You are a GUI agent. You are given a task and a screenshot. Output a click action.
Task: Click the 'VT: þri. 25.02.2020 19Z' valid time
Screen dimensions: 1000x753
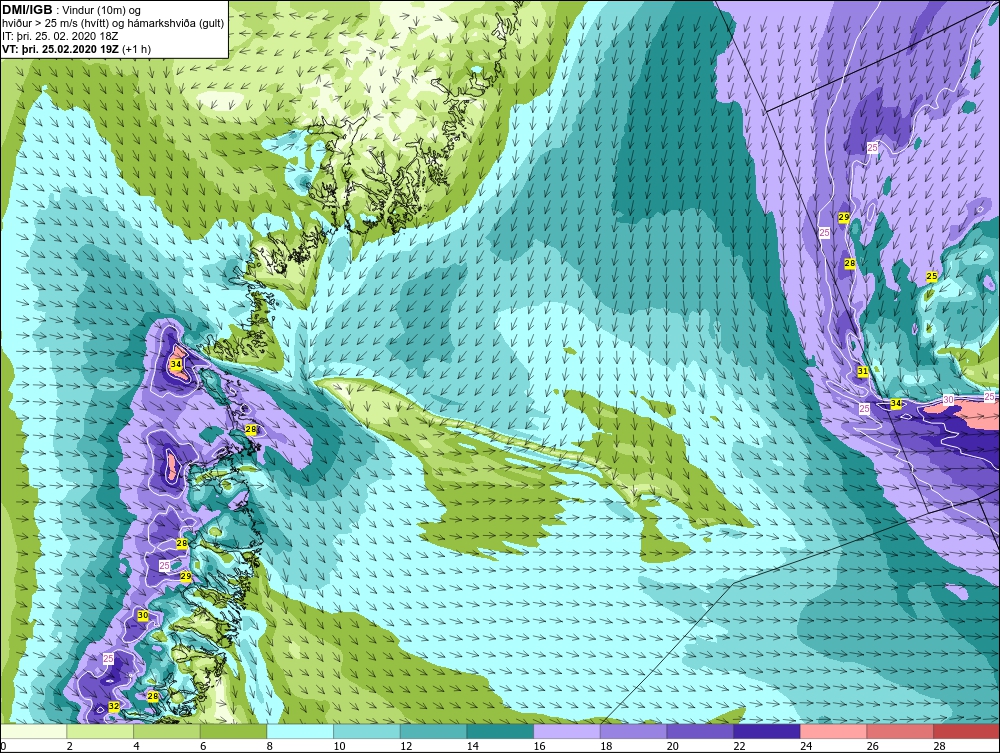click(x=62, y=48)
